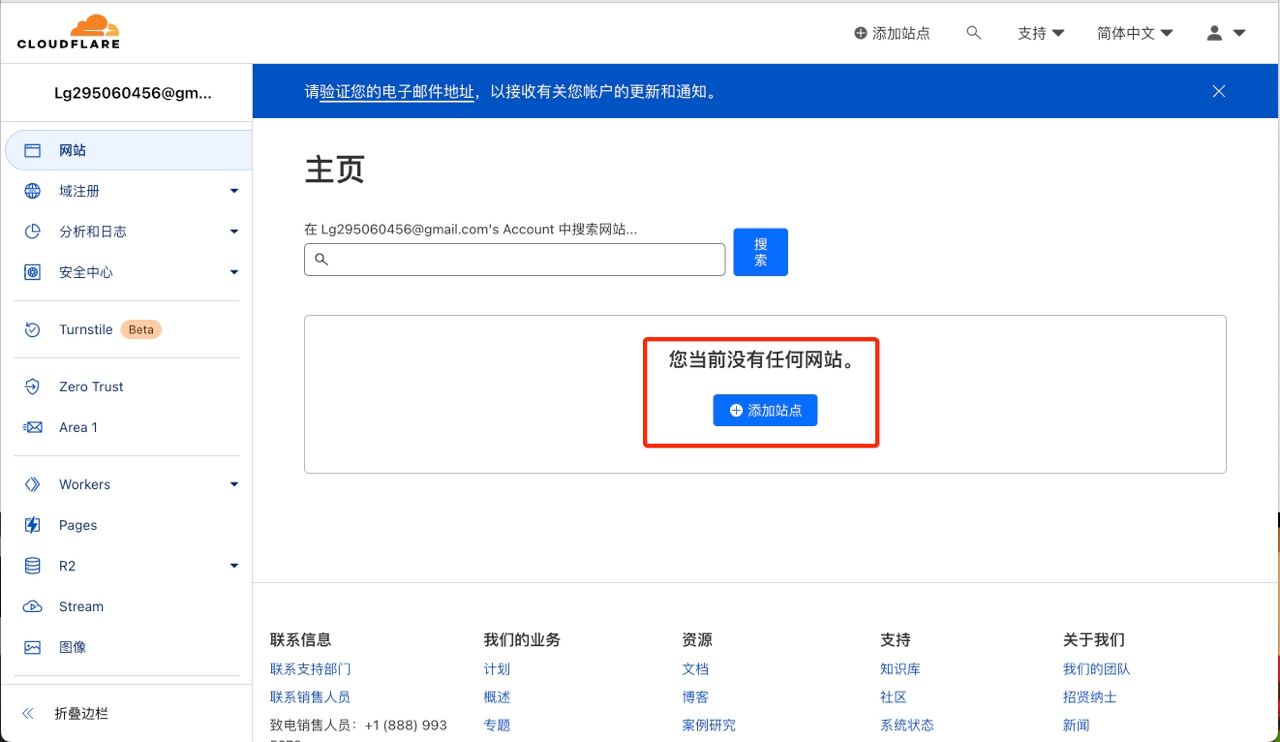Expand the 分析和日志 submenu arrow
The image size is (1280, 742).
[234, 231]
